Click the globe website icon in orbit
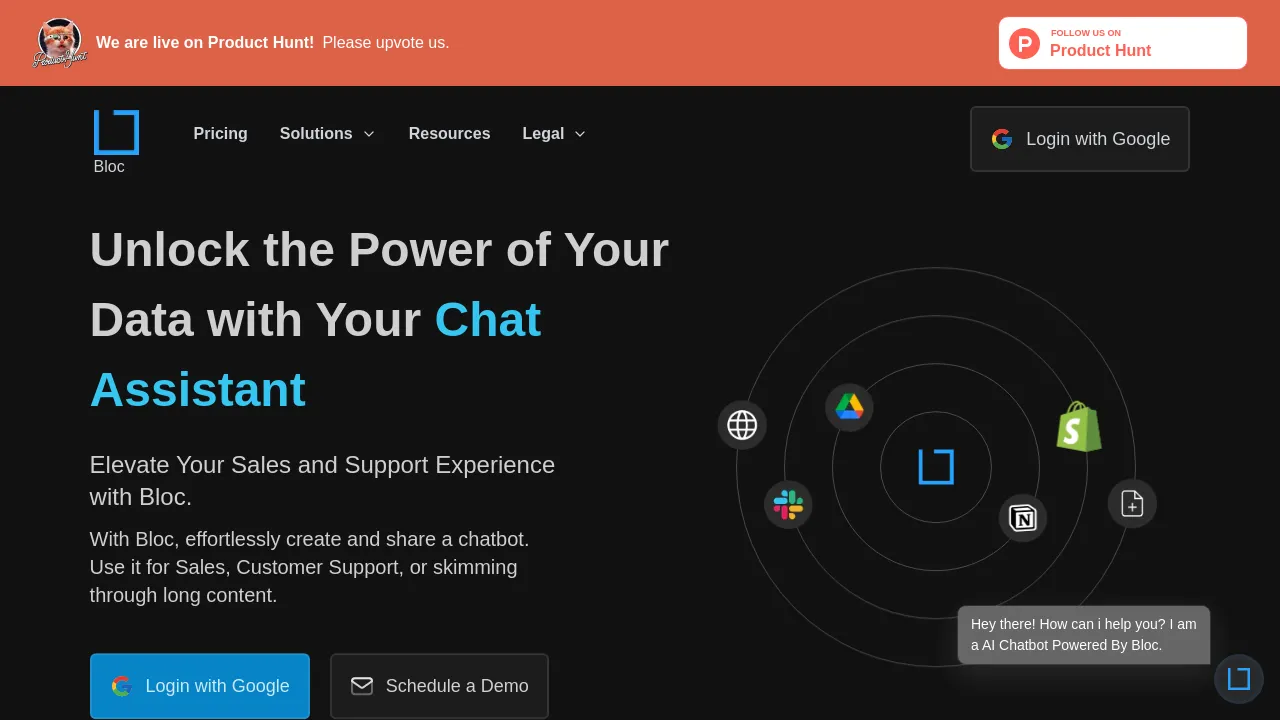This screenshot has height=720, width=1280. click(742, 425)
